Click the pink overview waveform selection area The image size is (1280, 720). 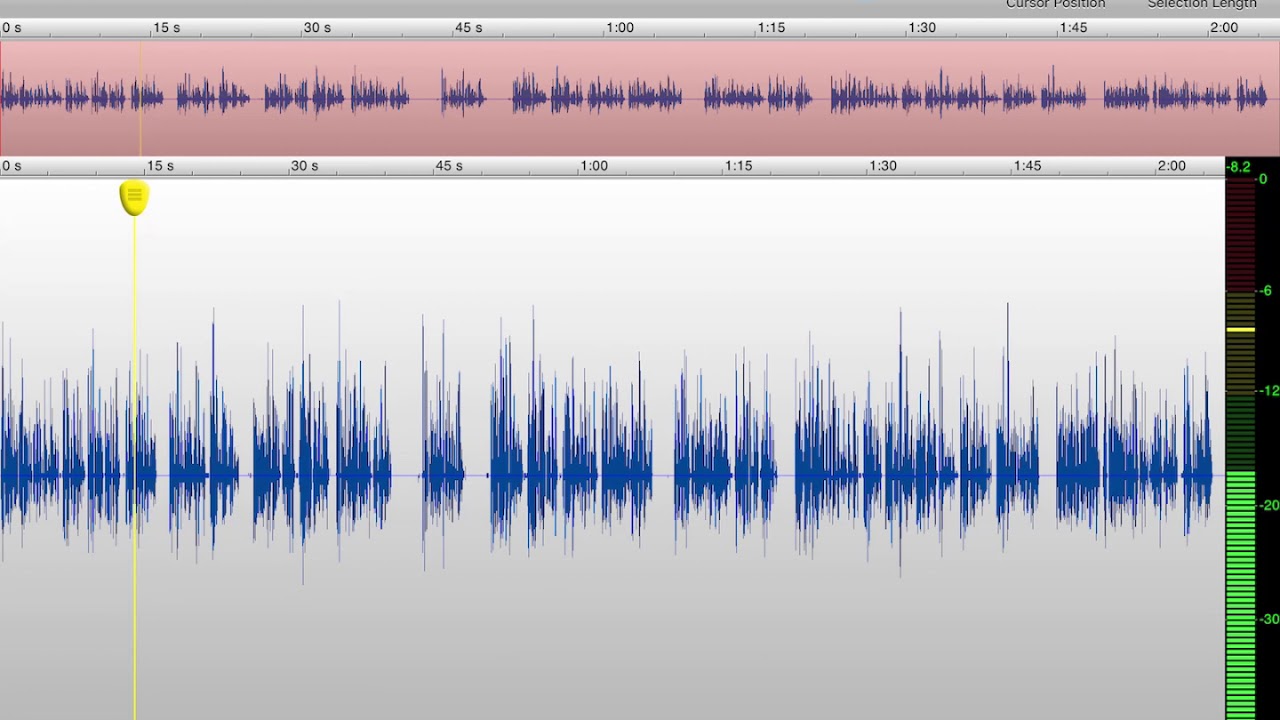640,97
